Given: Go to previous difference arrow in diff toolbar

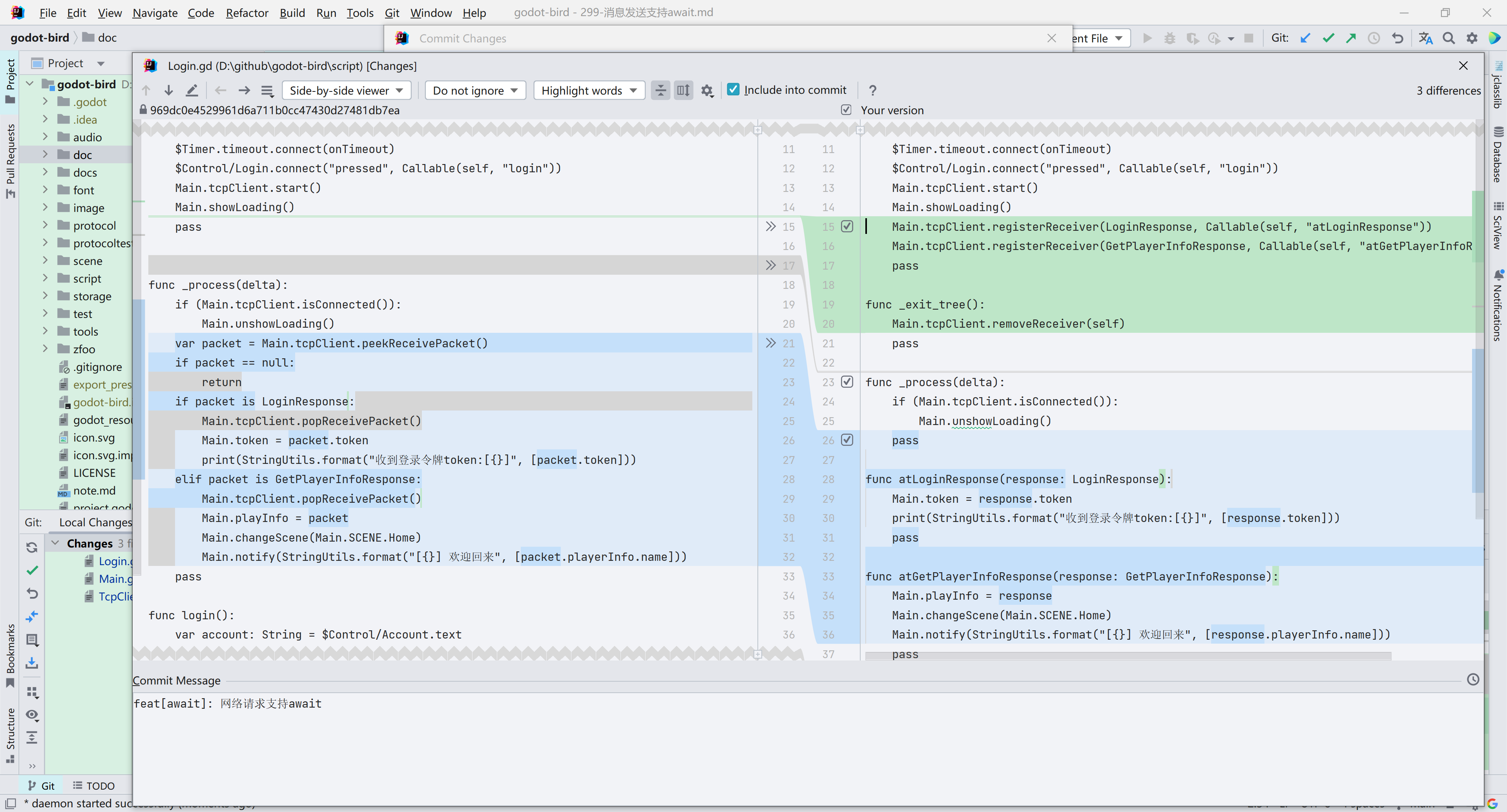Looking at the screenshot, I should pos(146,90).
